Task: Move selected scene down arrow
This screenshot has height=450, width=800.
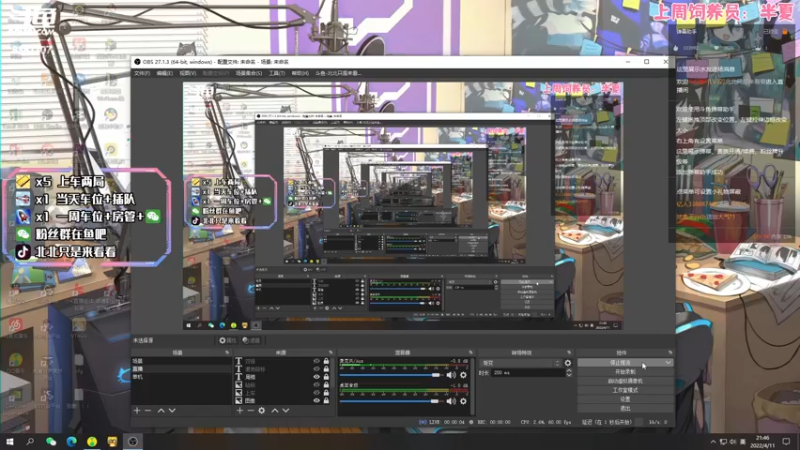Action: click(x=172, y=410)
